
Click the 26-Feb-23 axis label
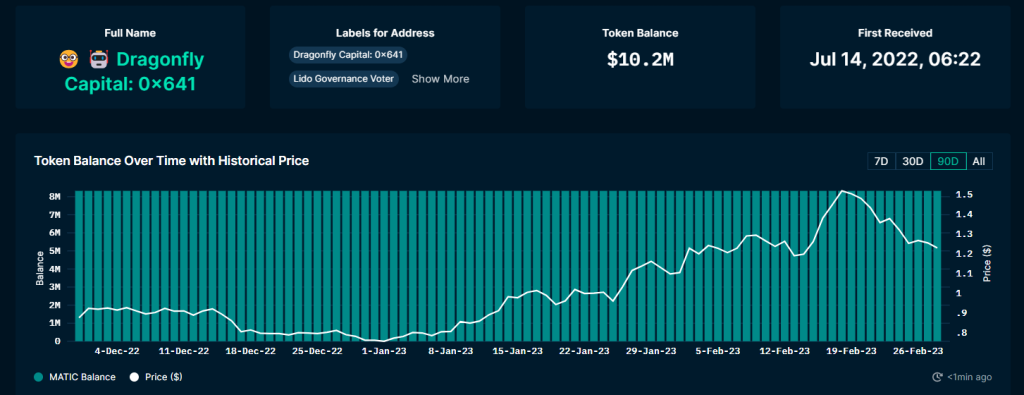tap(919, 351)
